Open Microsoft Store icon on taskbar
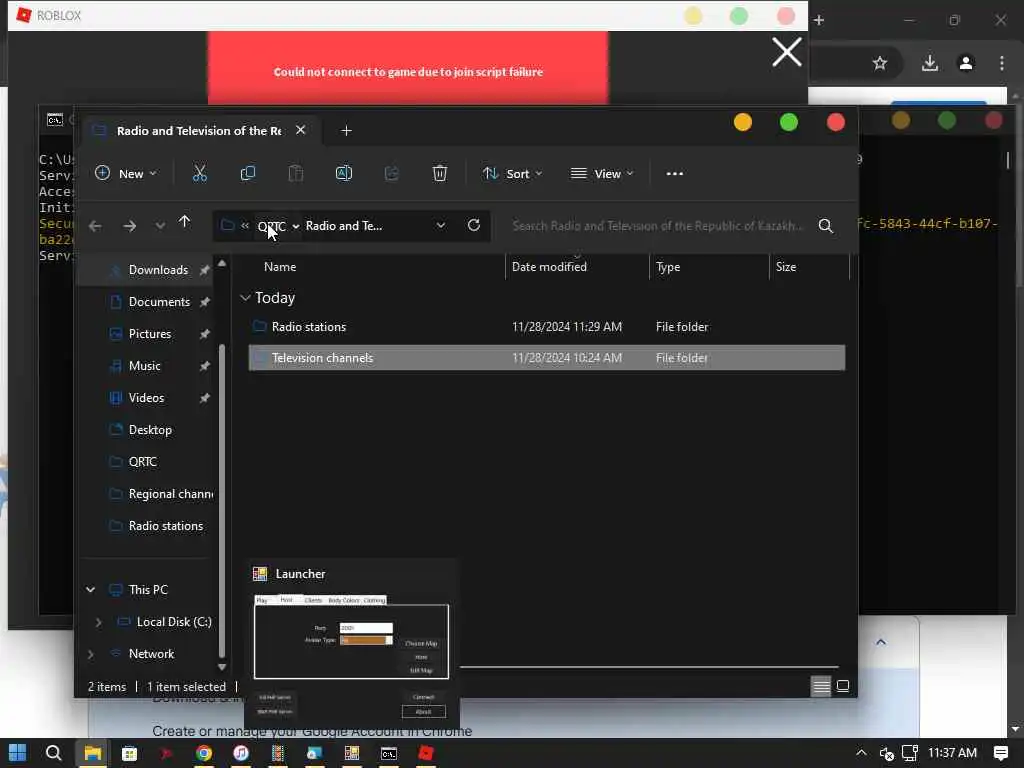This screenshot has width=1024, height=768. (x=129, y=753)
